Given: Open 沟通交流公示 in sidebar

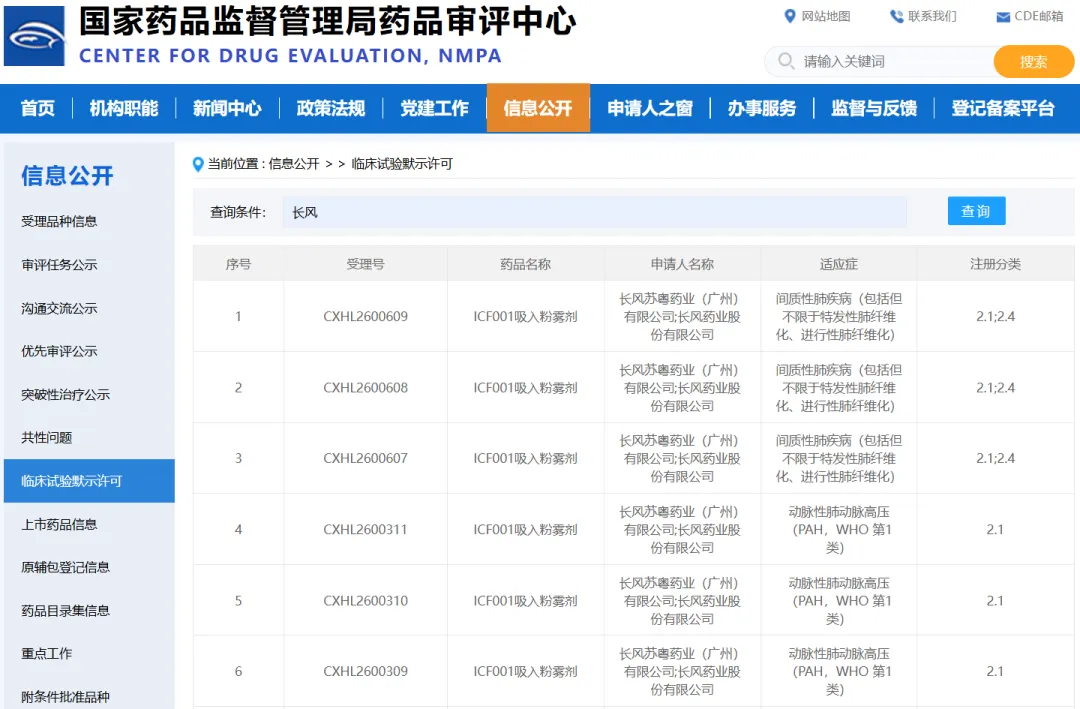Looking at the screenshot, I should (x=59, y=308).
